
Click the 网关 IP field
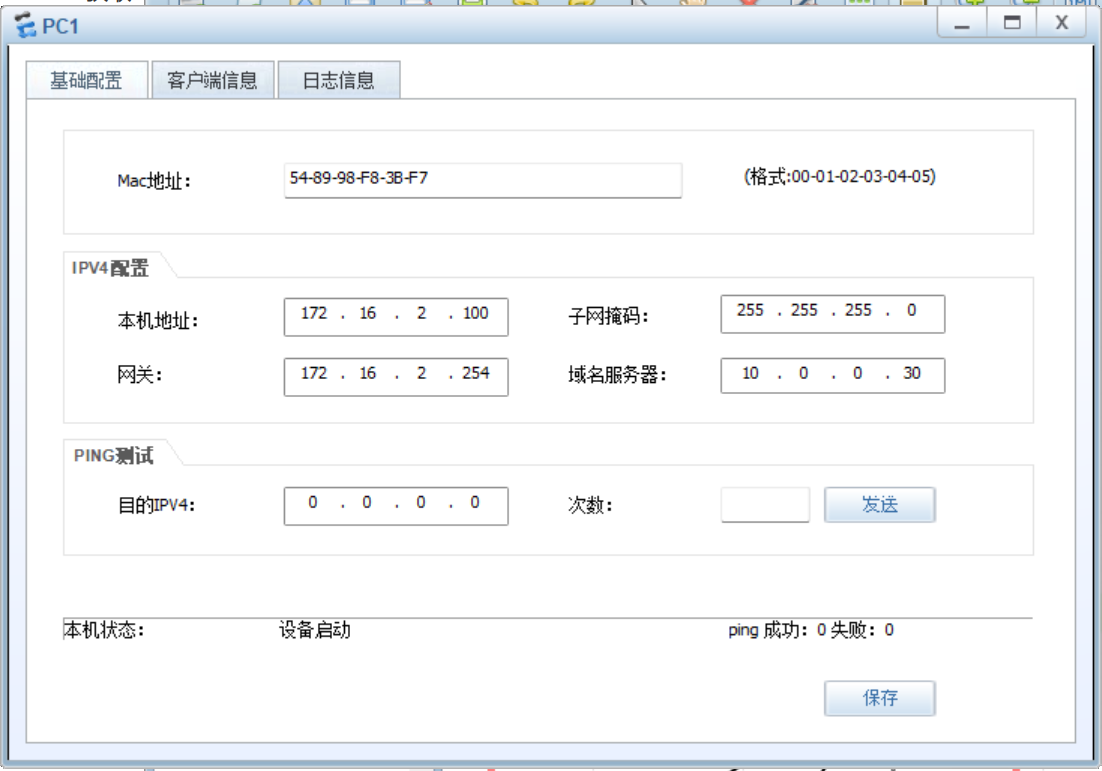click(396, 377)
